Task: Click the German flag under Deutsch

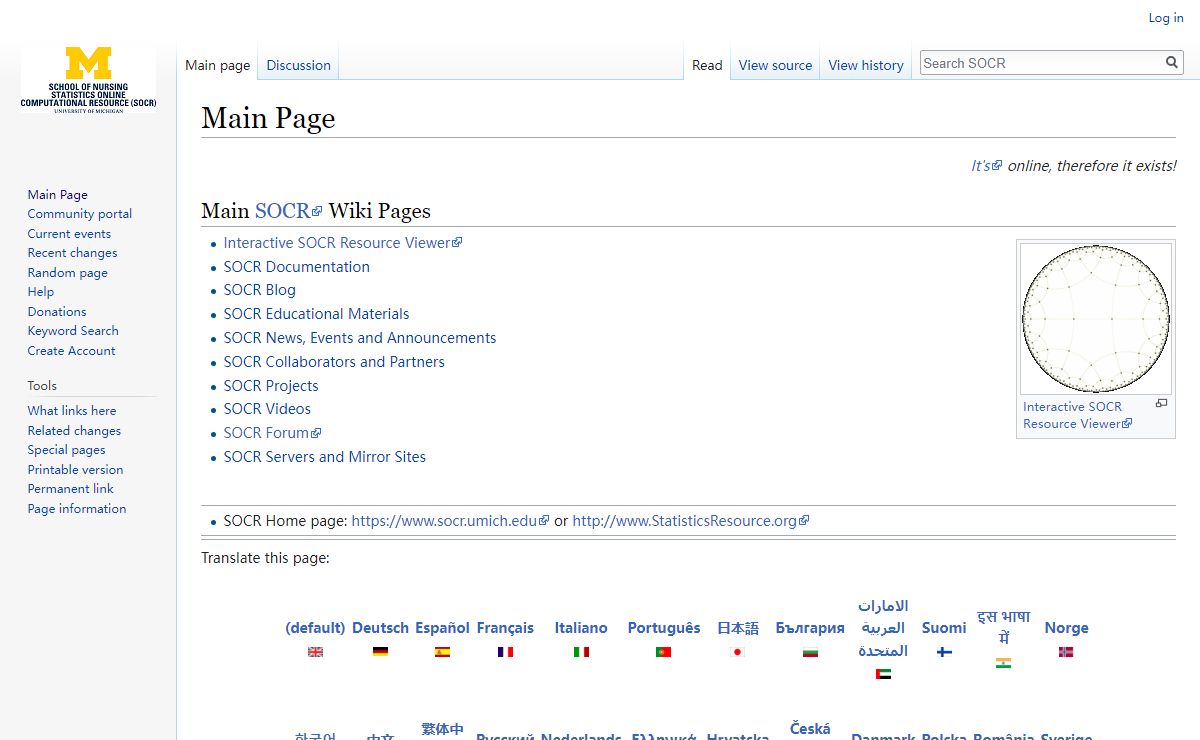Action: [x=380, y=652]
